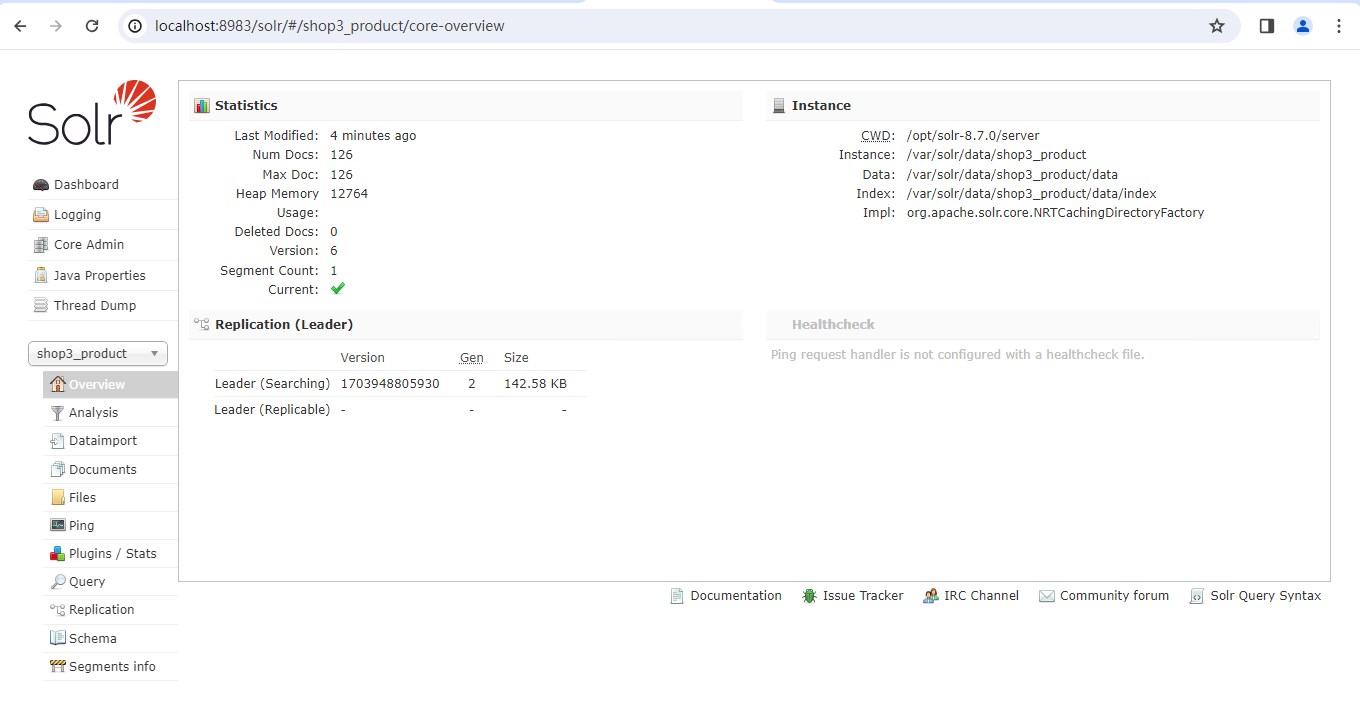Click the Community forum envelope icon
The width and height of the screenshot is (1360, 706).
point(1047,596)
